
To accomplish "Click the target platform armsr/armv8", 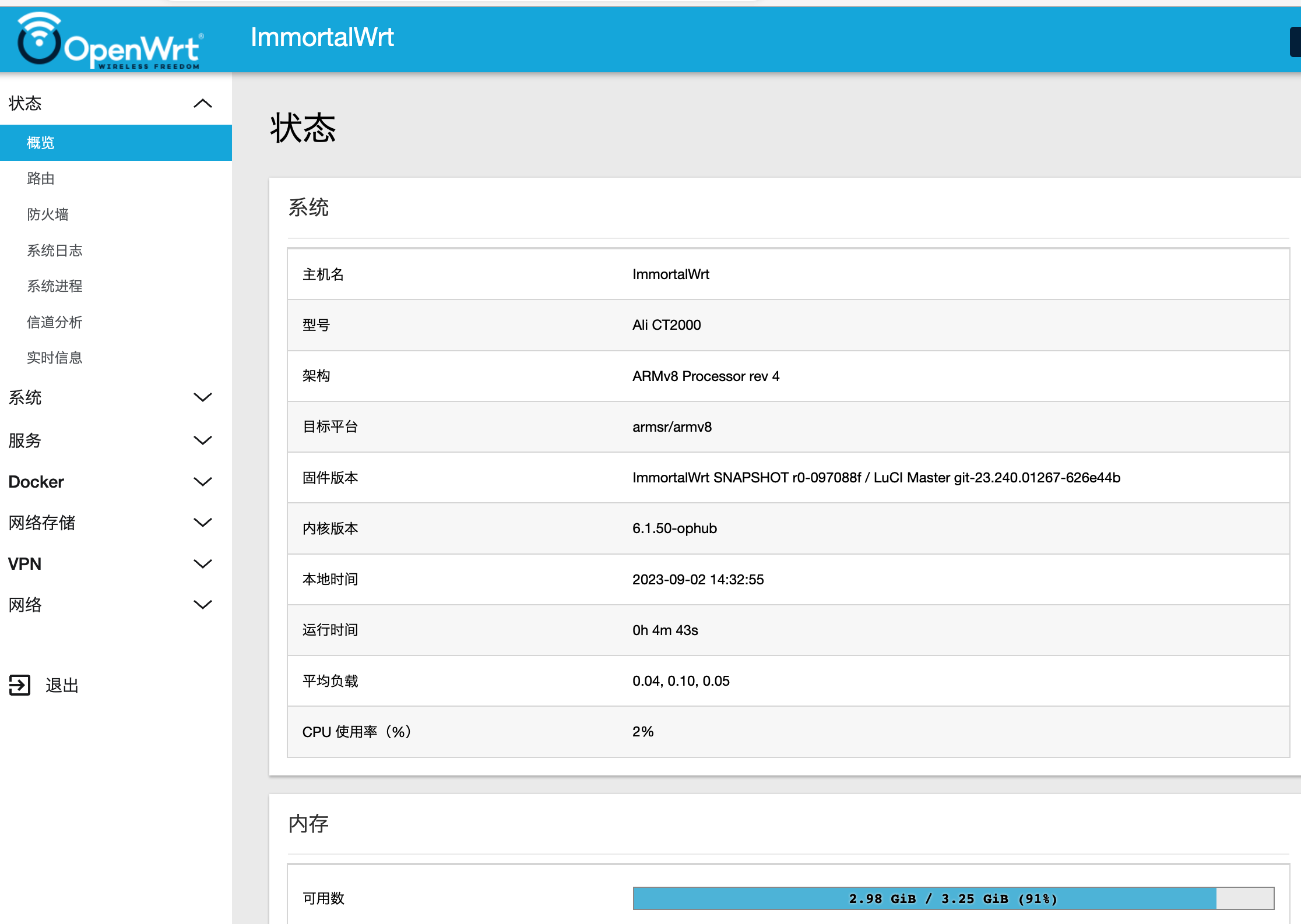I will (x=672, y=427).
